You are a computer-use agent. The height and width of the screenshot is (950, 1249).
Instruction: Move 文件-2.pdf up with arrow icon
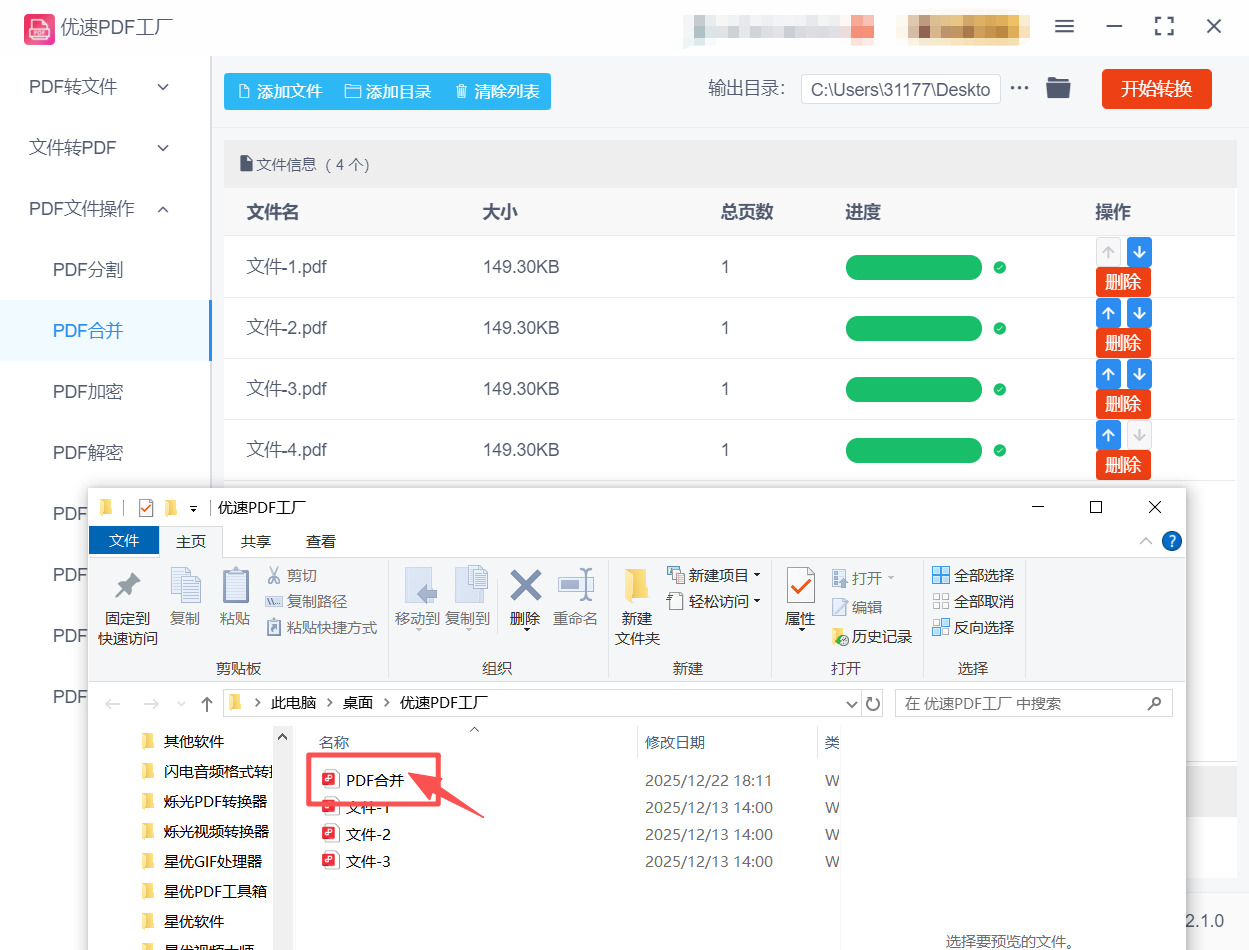pyautogui.click(x=1108, y=313)
